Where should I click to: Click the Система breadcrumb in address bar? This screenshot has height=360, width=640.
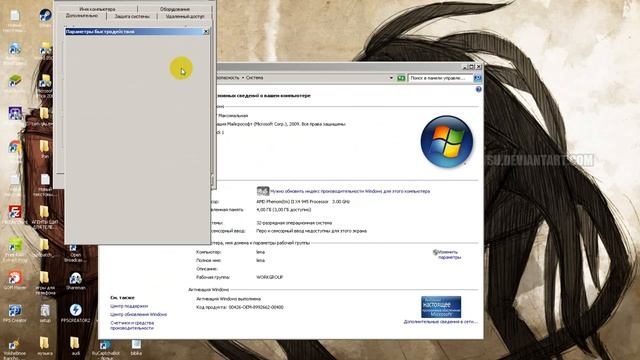[x=254, y=78]
